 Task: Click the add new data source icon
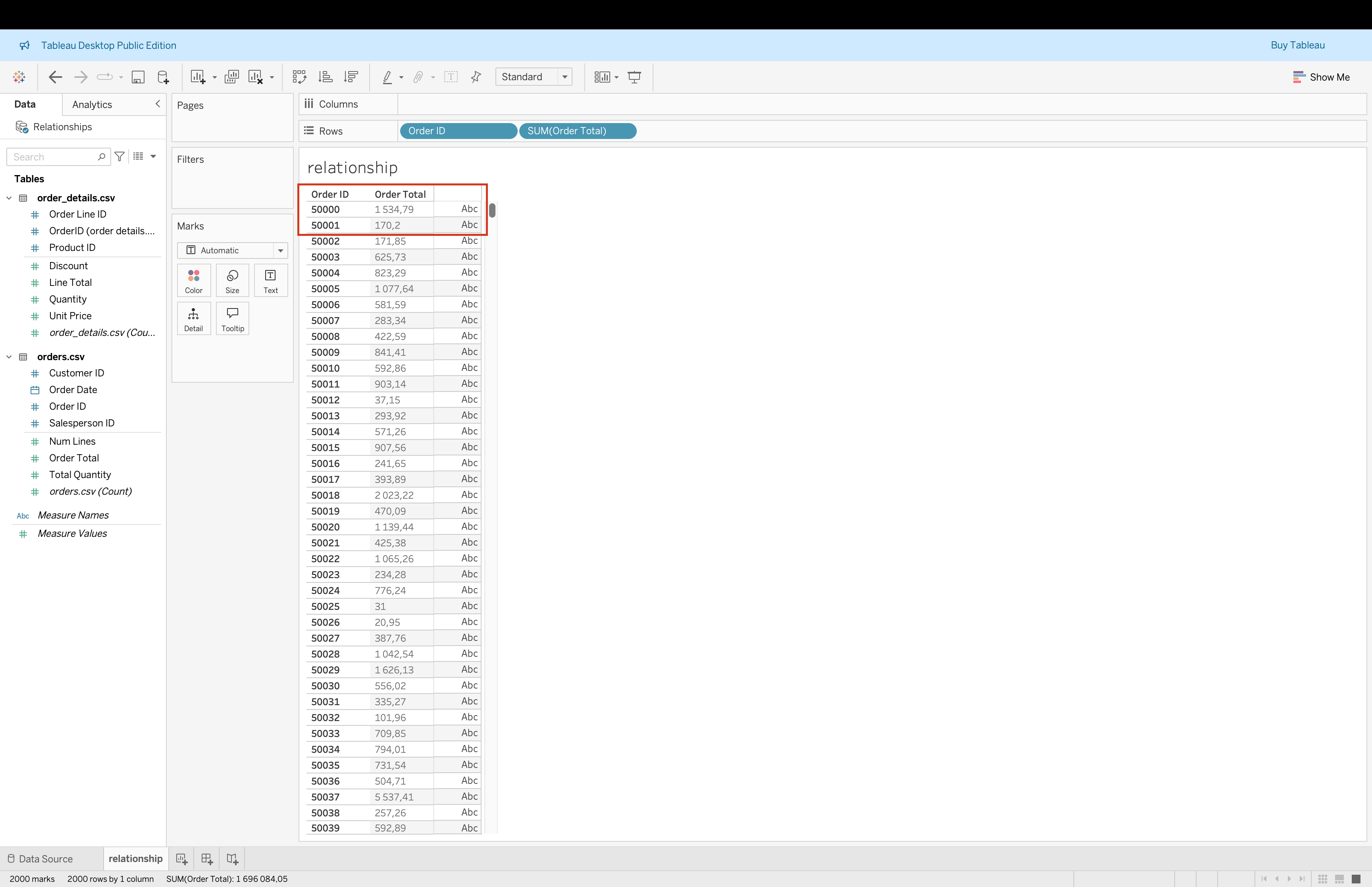(163, 77)
